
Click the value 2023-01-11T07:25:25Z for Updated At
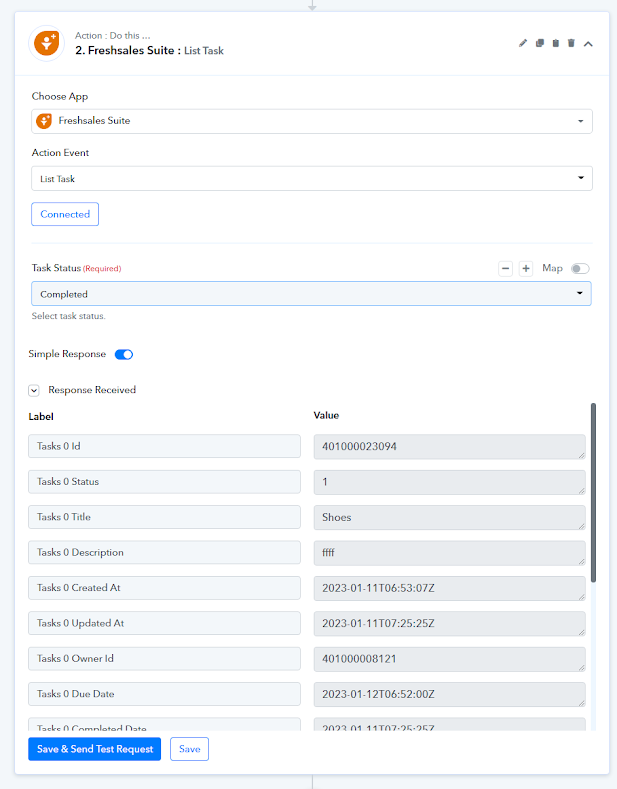point(449,623)
